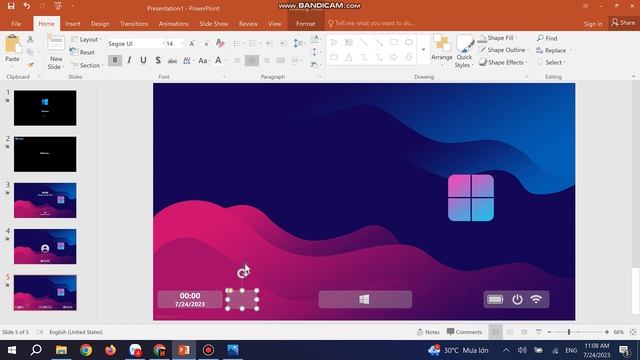Viewport: 640px width, 360px height.
Task: Expand the Section dropdown
Action: pos(87,65)
